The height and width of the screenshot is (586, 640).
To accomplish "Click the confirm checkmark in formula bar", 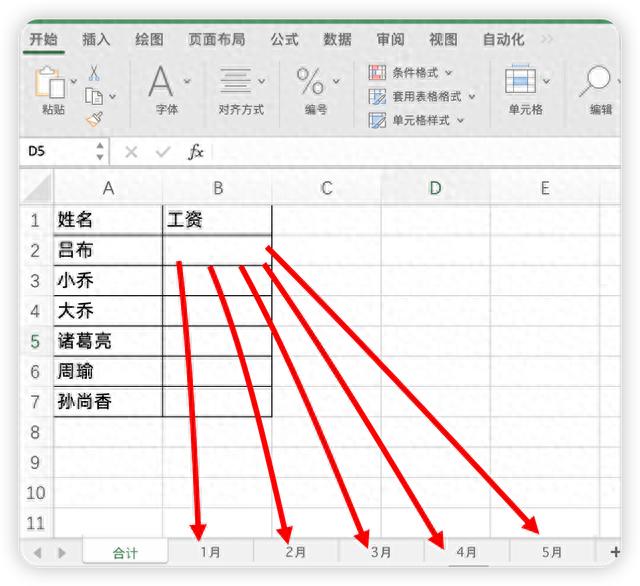I will click(163, 152).
